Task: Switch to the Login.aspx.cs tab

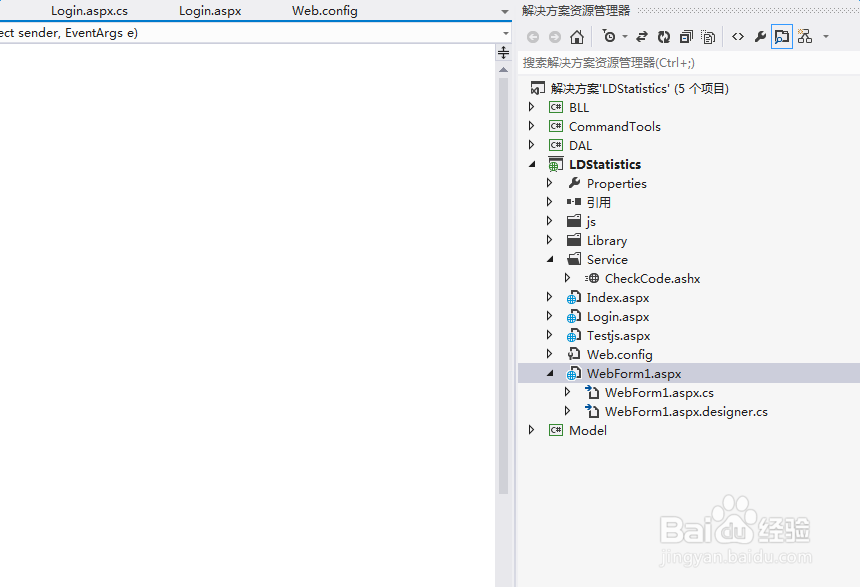Action: [x=89, y=11]
